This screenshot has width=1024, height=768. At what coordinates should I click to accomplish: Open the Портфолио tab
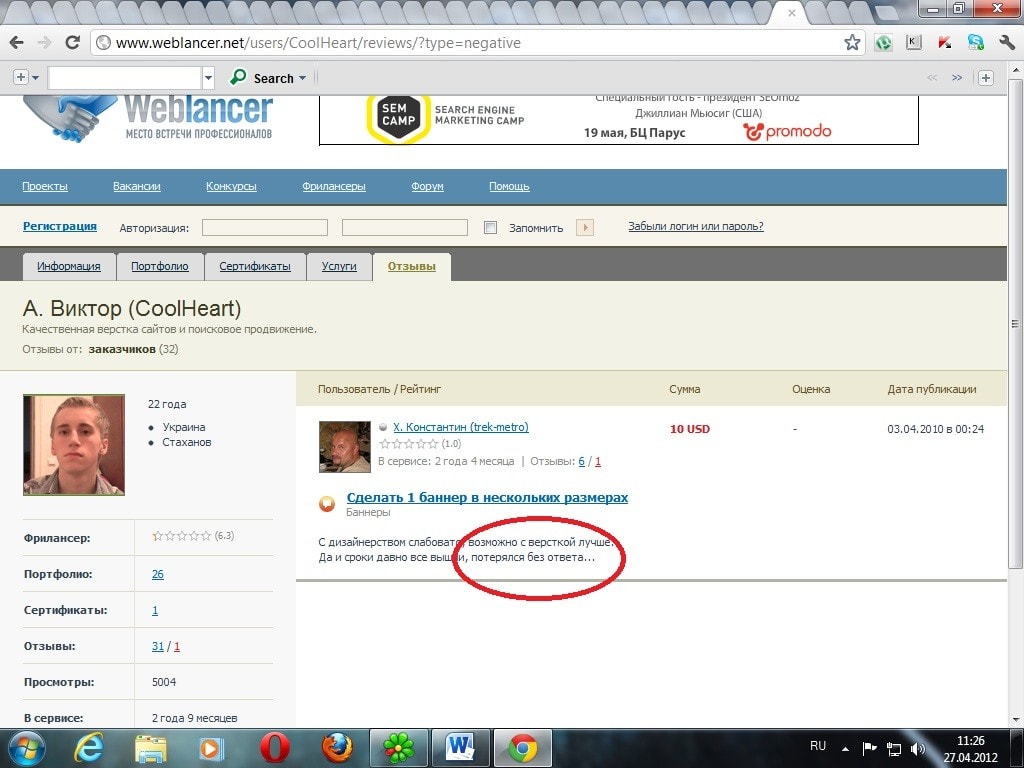[160, 266]
